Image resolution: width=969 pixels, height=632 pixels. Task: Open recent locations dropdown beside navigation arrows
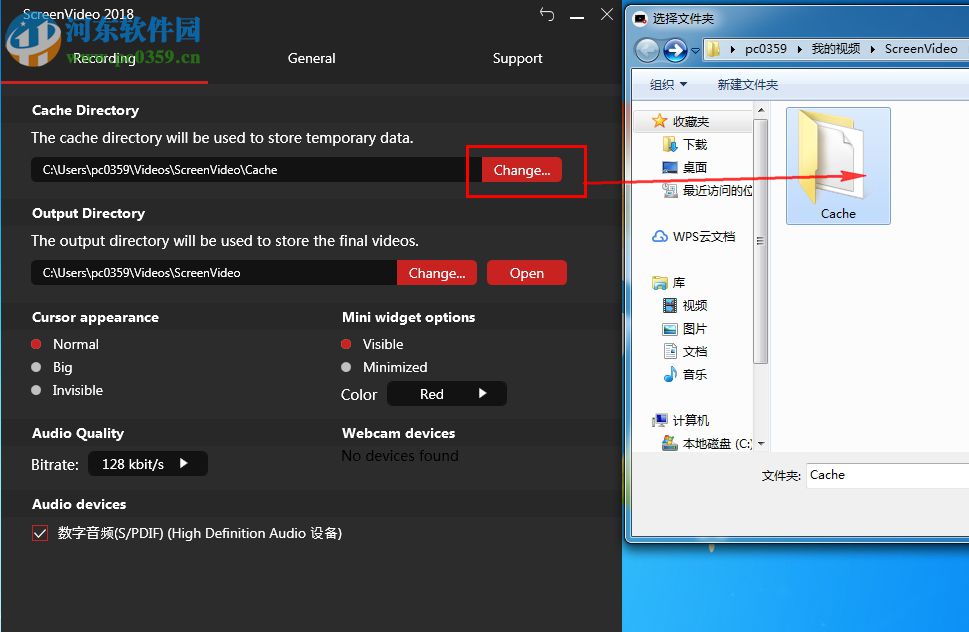695,51
